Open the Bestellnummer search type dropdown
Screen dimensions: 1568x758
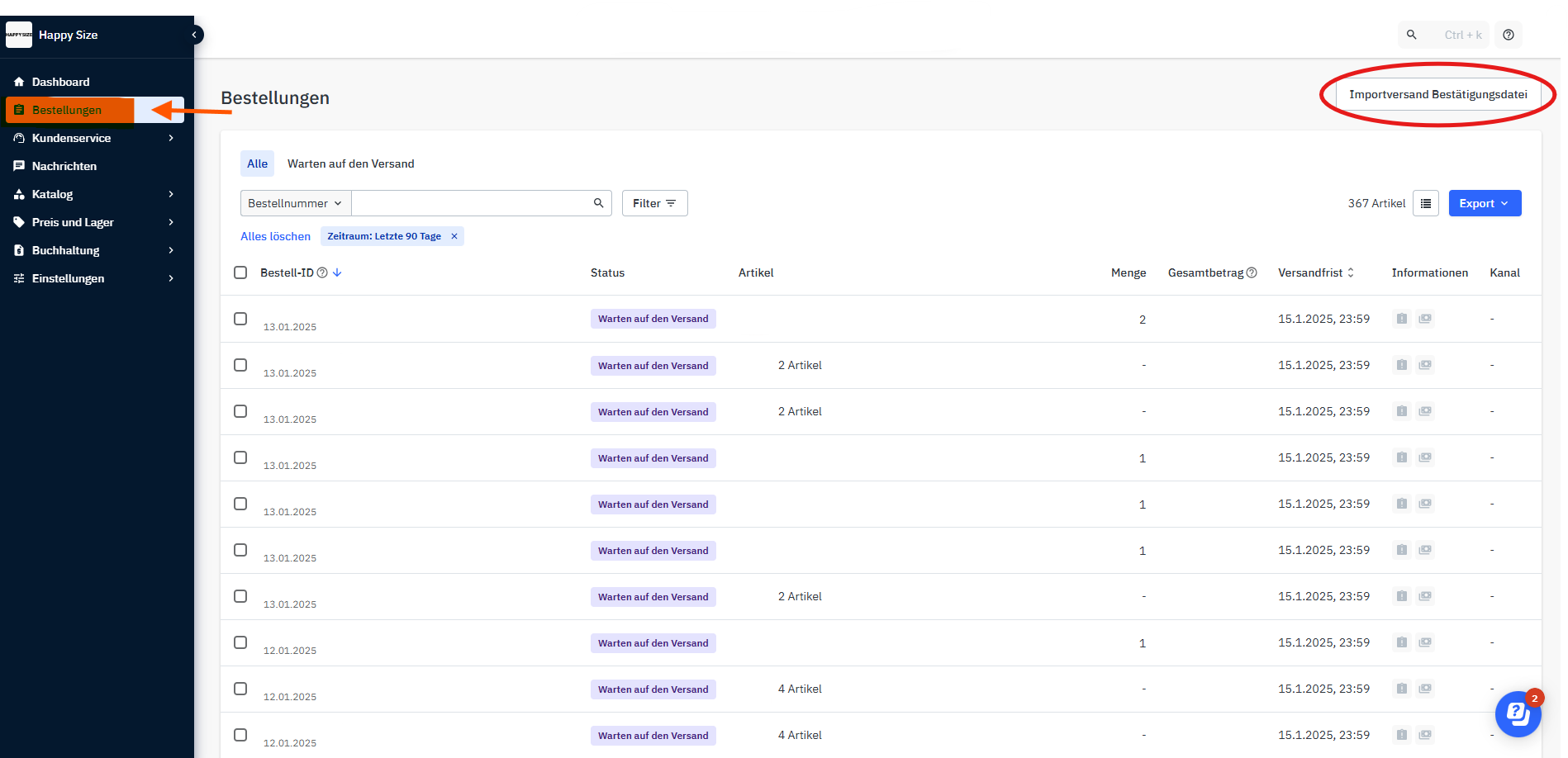(295, 203)
